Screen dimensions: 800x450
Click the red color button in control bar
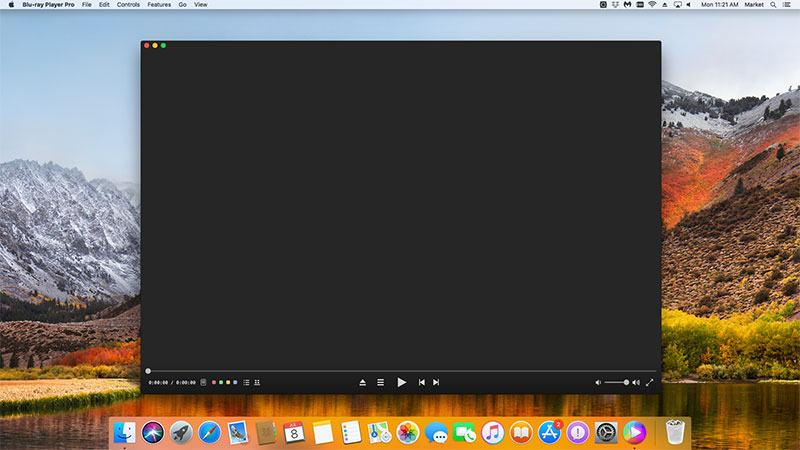point(214,382)
